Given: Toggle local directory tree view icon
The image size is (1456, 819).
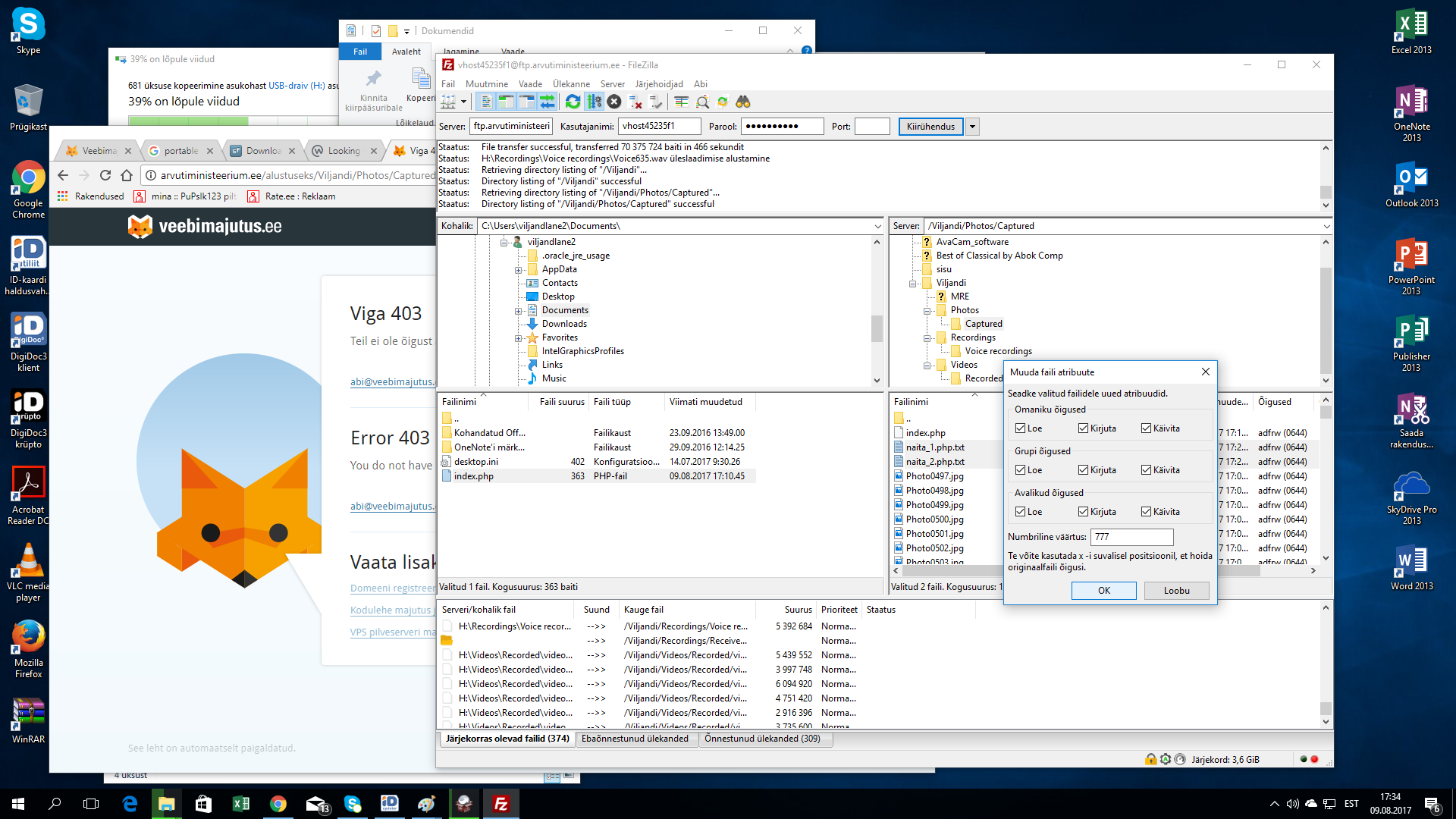Looking at the screenshot, I should [506, 102].
